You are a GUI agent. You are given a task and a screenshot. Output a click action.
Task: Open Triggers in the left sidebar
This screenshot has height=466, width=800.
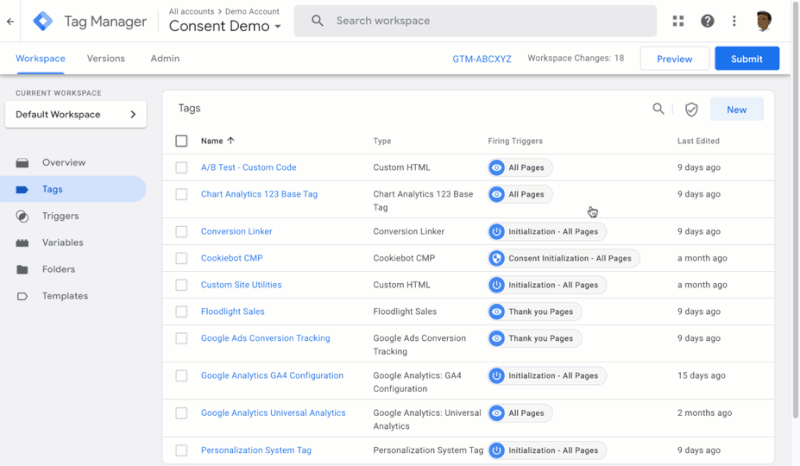(60, 216)
